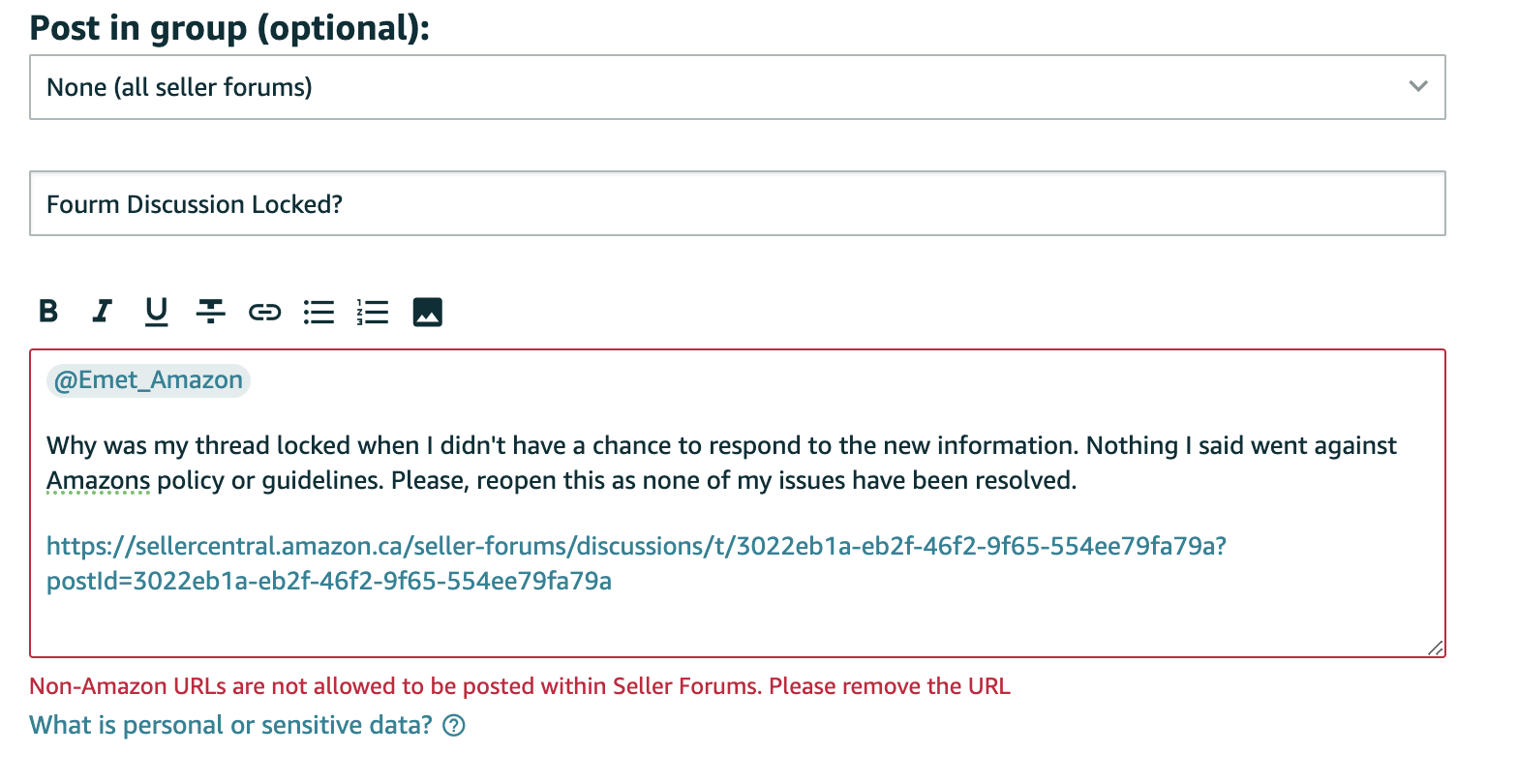
Task: Expand the group selector via its chevron arrow
Action: coord(1418,86)
